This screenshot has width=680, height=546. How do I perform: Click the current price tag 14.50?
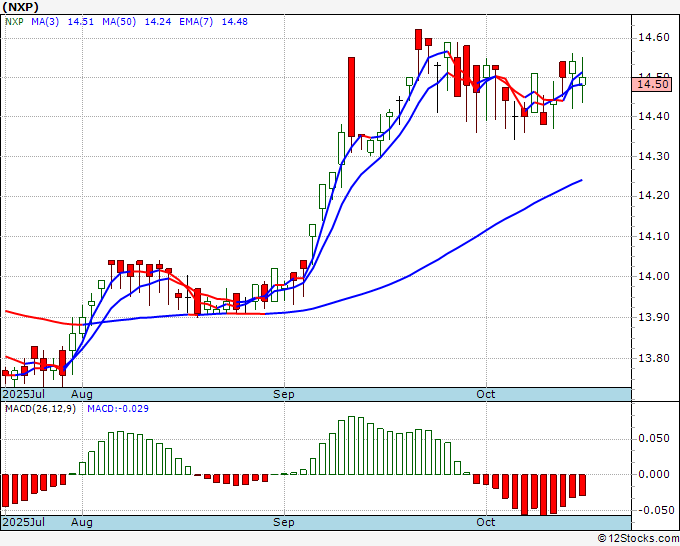pyautogui.click(x=652, y=84)
